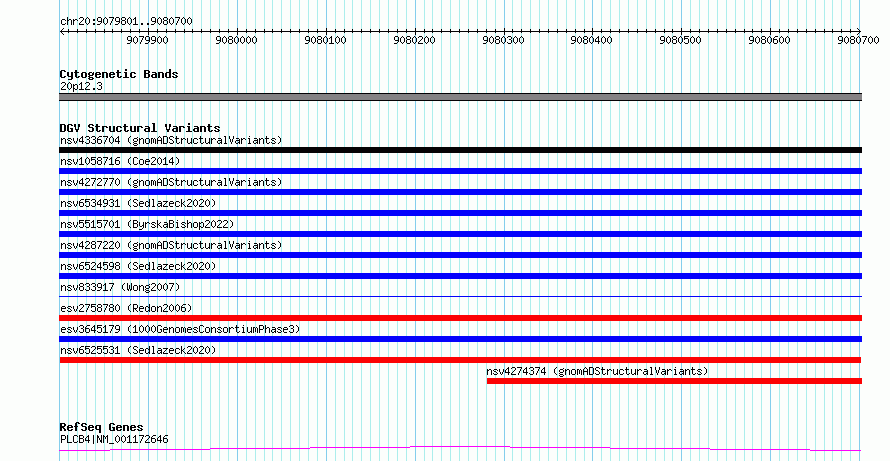
Task: Select the Cytogenetic Bands track heading
Action: (119, 74)
